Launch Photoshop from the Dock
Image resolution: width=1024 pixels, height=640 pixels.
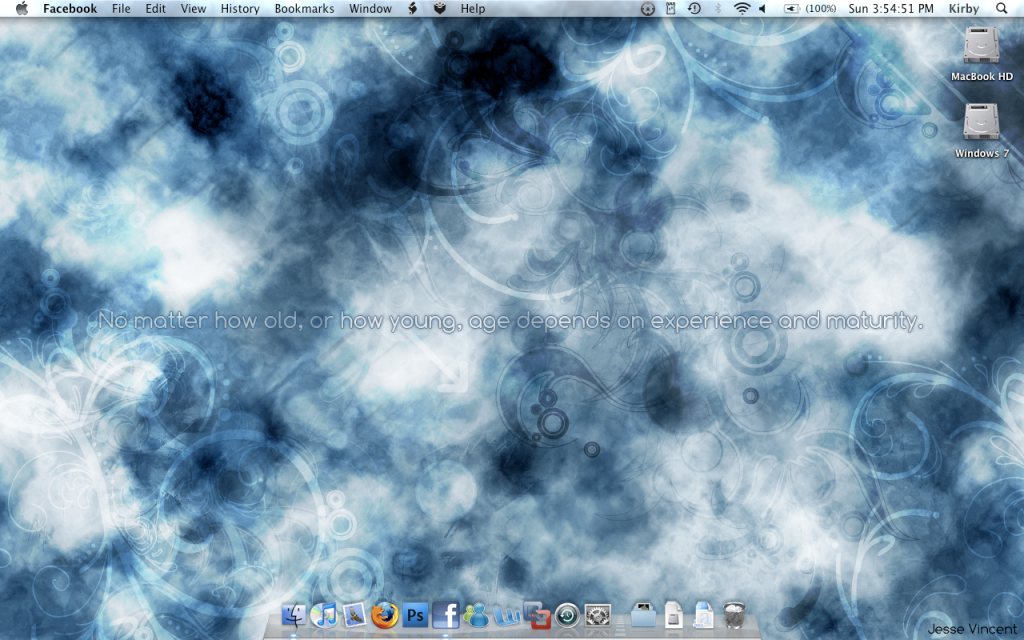(x=415, y=615)
